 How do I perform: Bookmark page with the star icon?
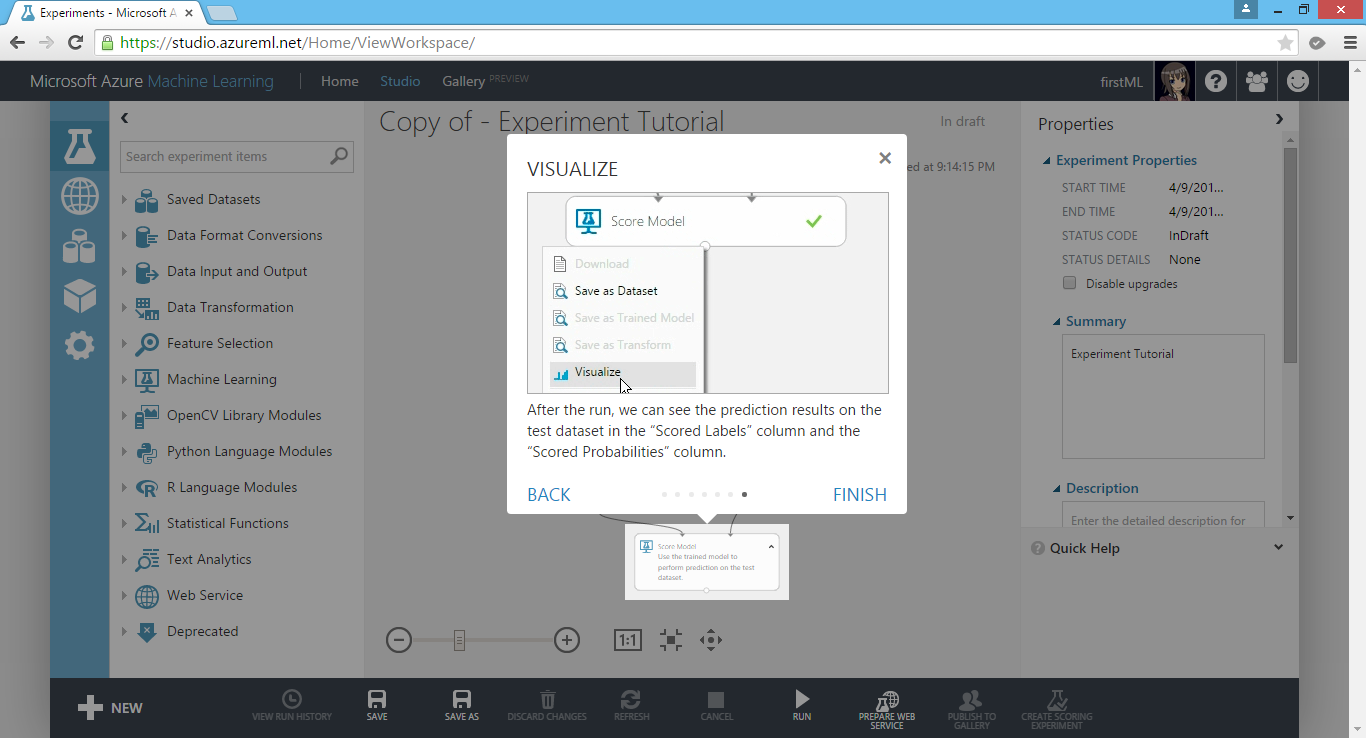[x=1285, y=43]
